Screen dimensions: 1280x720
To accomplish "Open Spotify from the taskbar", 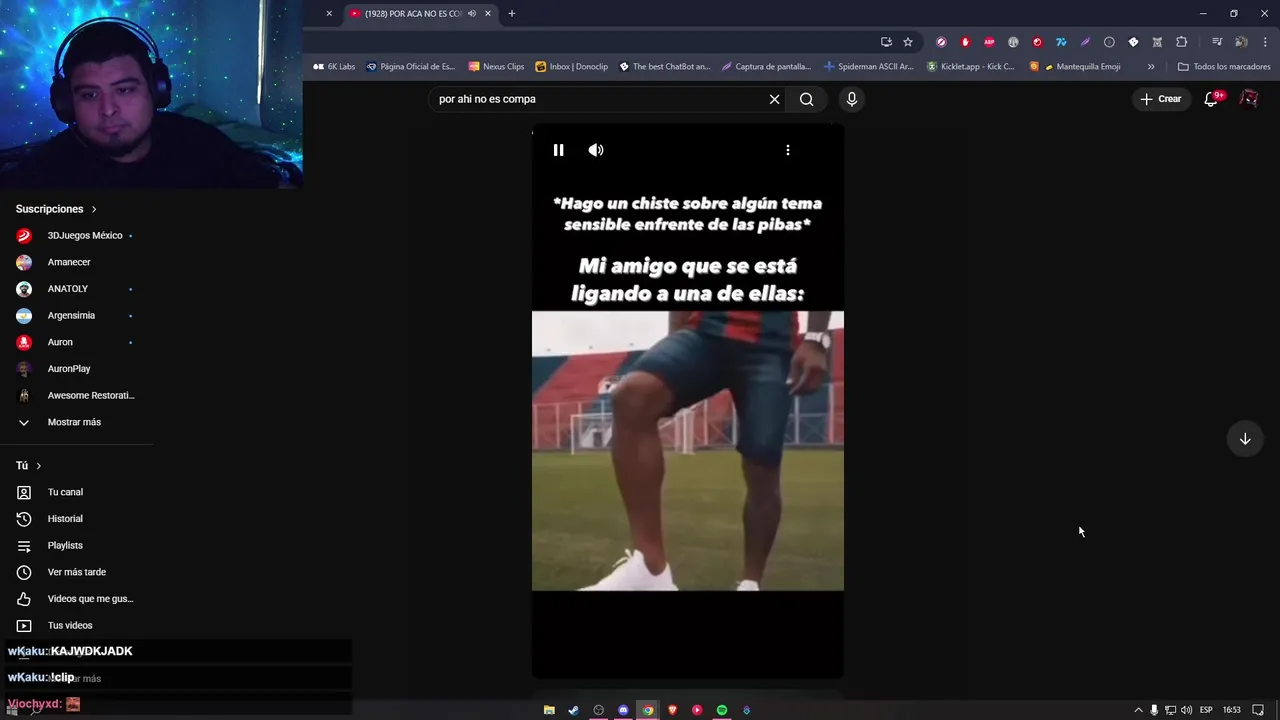I will point(722,710).
